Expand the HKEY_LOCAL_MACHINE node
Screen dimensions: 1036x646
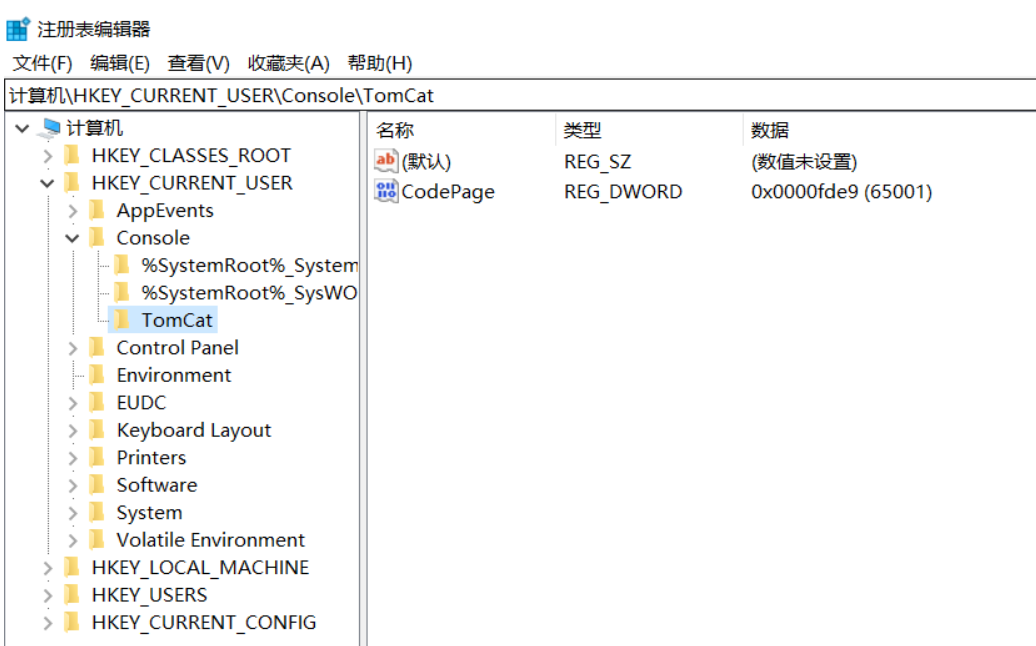click(x=48, y=568)
